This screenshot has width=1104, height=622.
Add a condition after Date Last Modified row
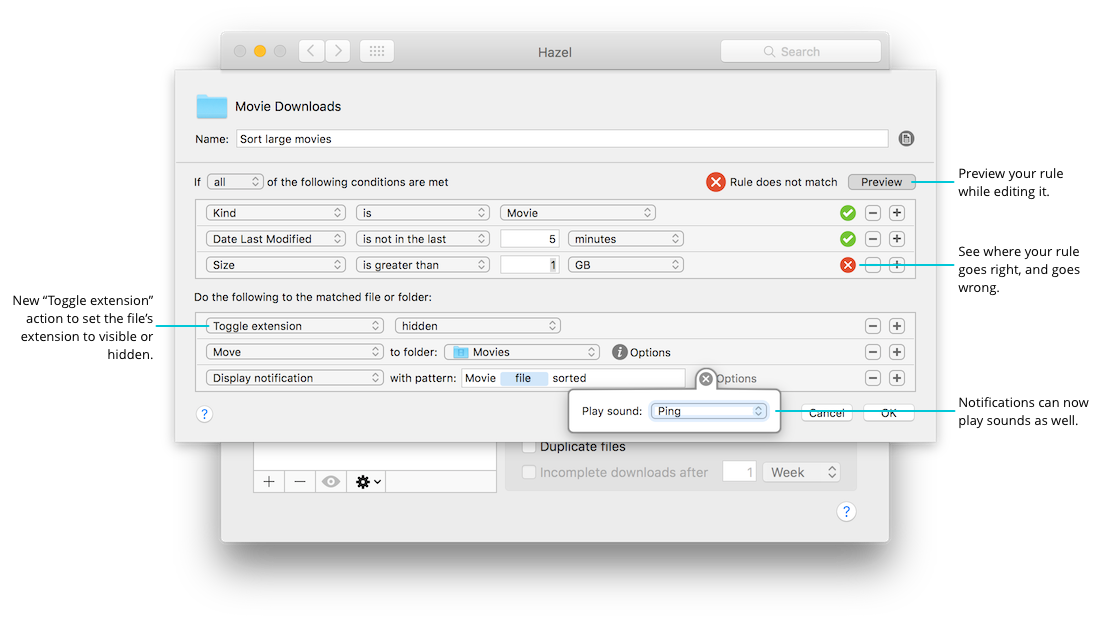click(x=897, y=239)
